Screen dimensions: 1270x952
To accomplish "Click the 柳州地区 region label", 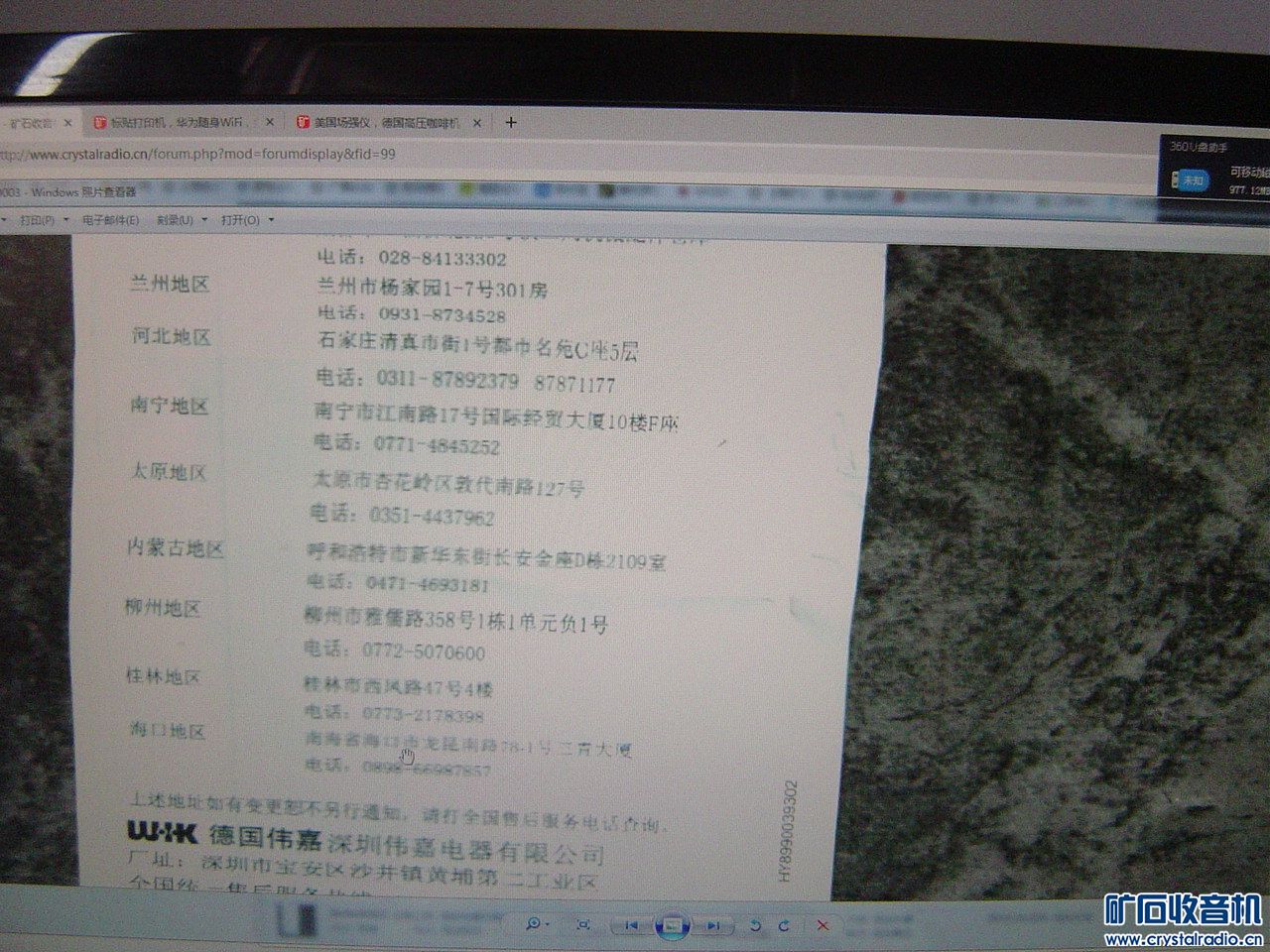I will pyautogui.click(x=163, y=608).
